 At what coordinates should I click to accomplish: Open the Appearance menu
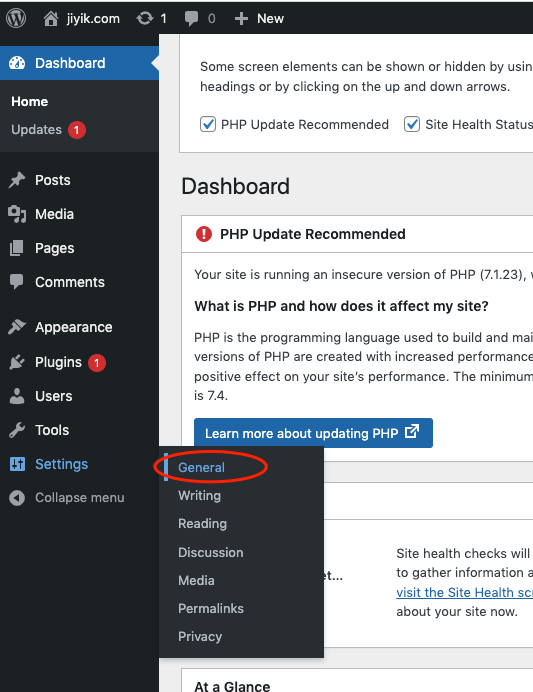tap(74, 327)
